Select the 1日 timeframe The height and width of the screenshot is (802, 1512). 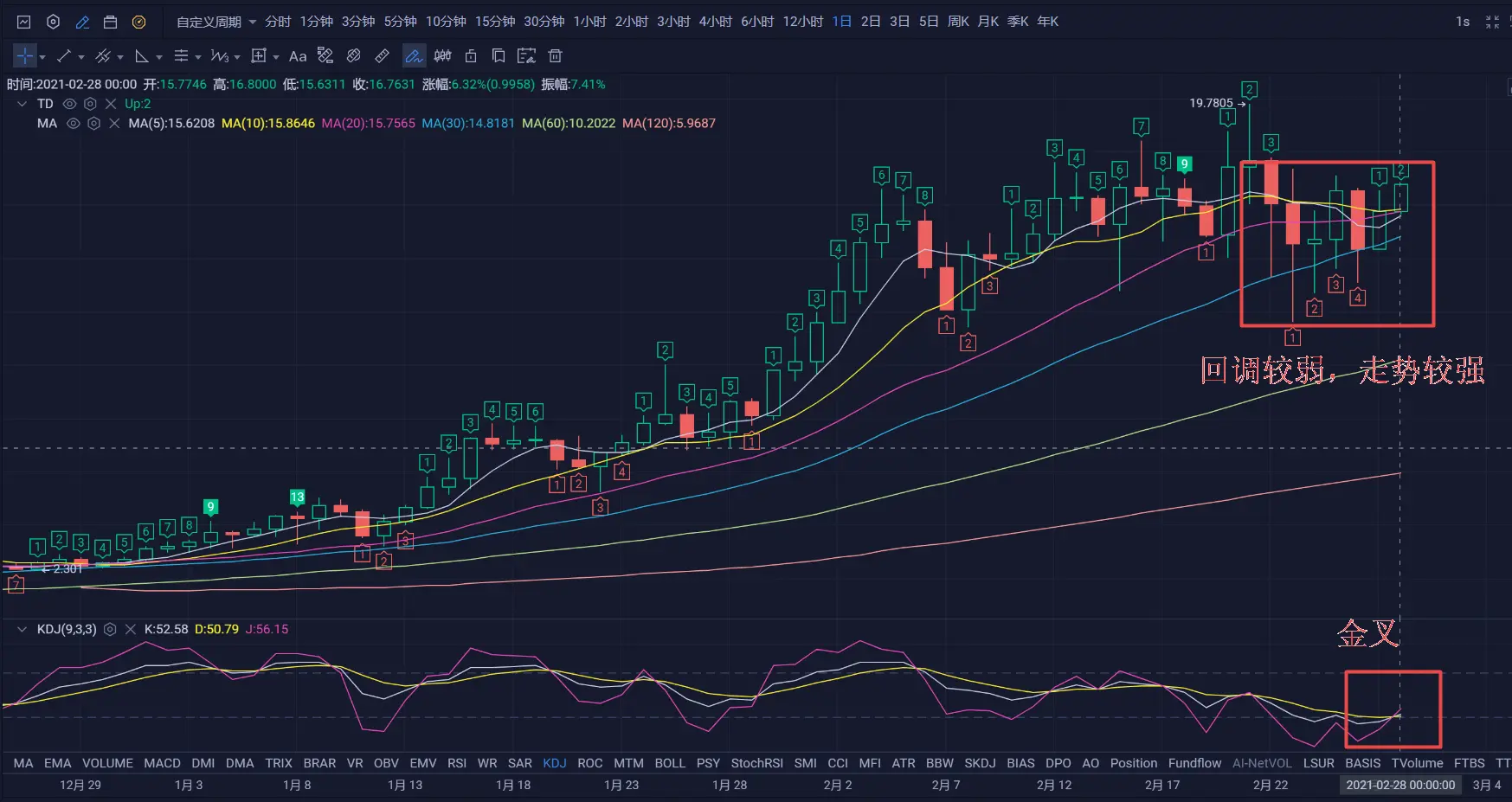842,22
